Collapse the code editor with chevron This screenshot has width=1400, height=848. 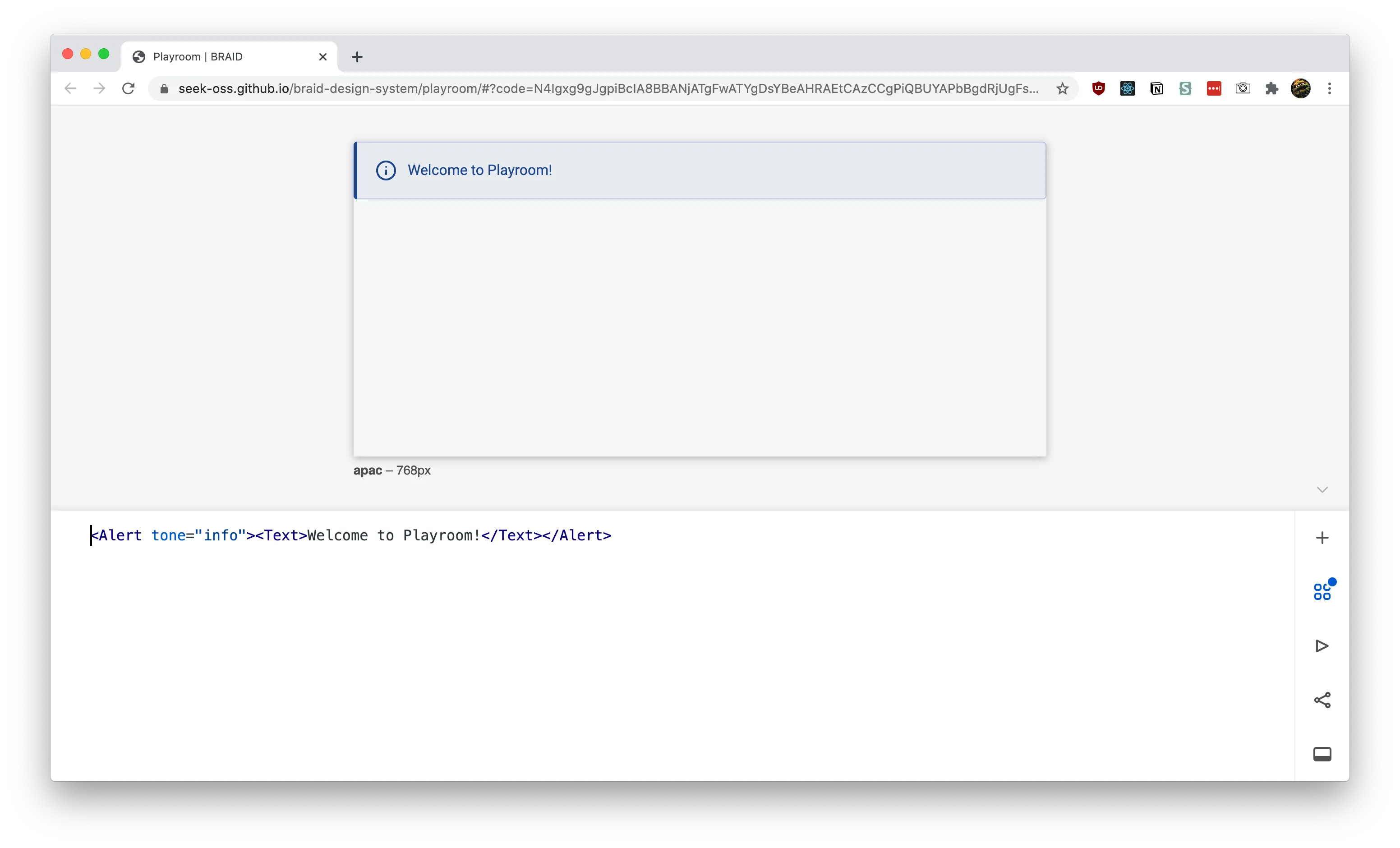tap(1322, 490)
